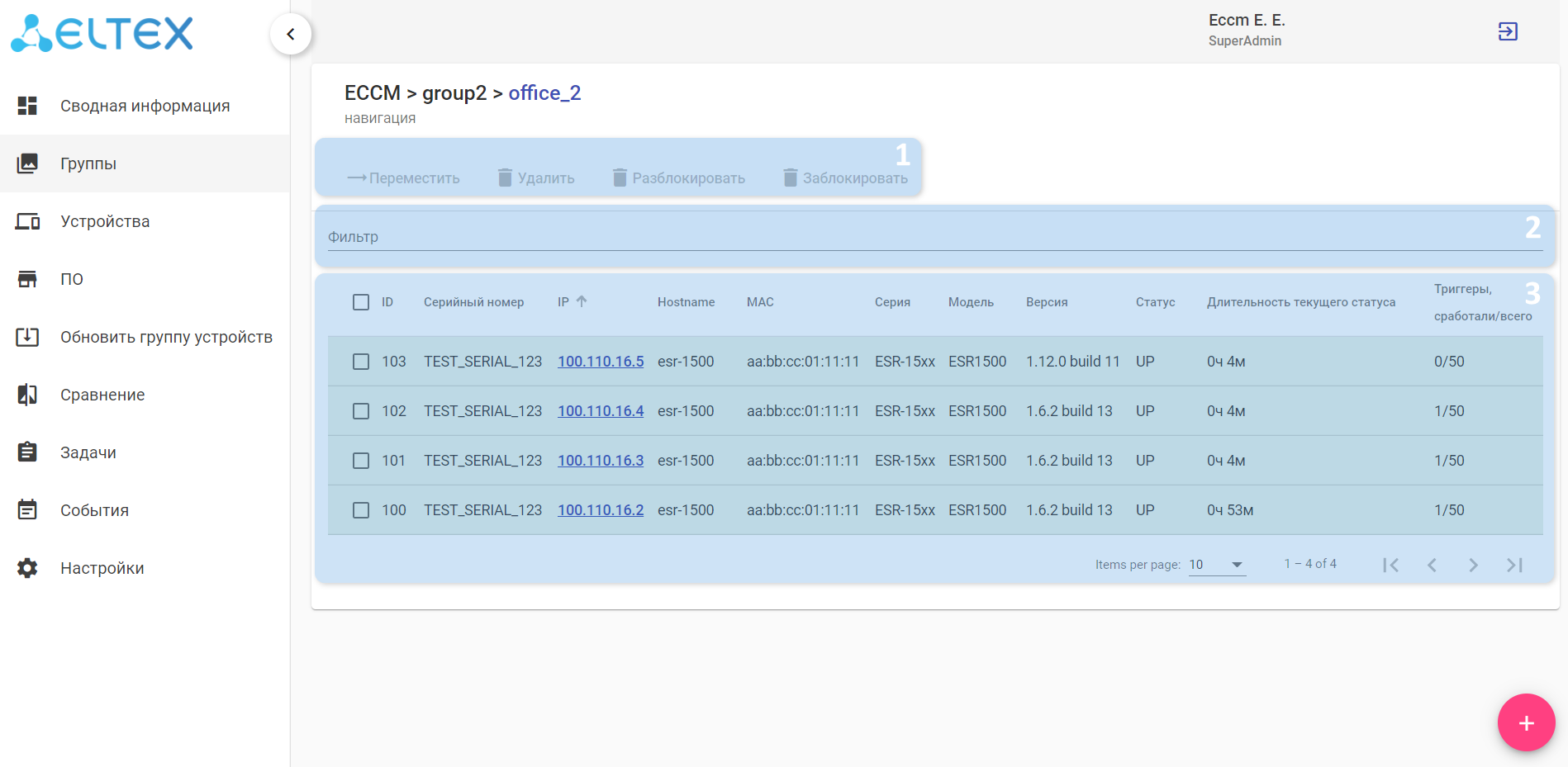Open the Items per page dropdown
The image size is (1568, 767).
[1217, 565]
